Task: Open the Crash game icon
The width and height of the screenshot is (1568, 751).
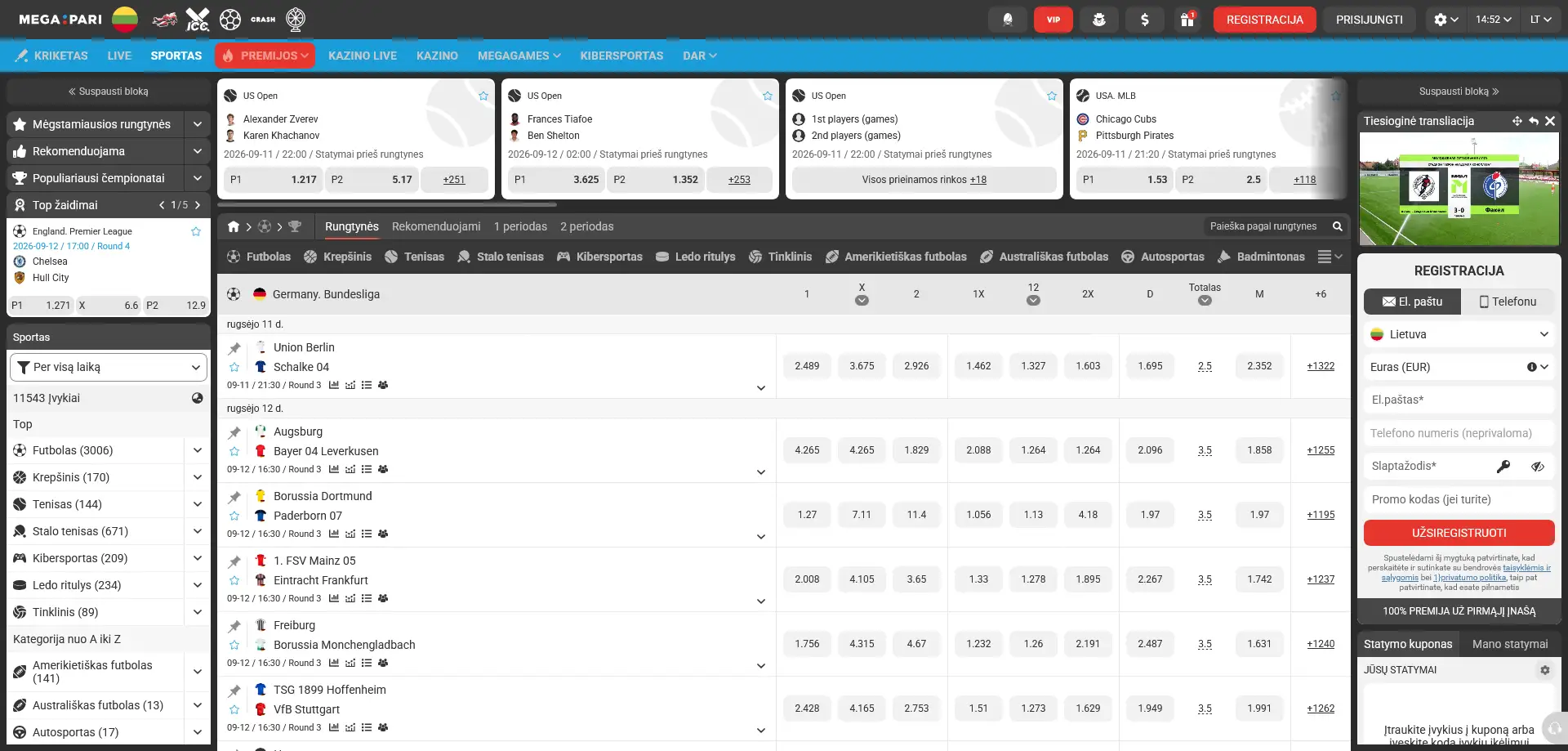Action: pos(263,20)
